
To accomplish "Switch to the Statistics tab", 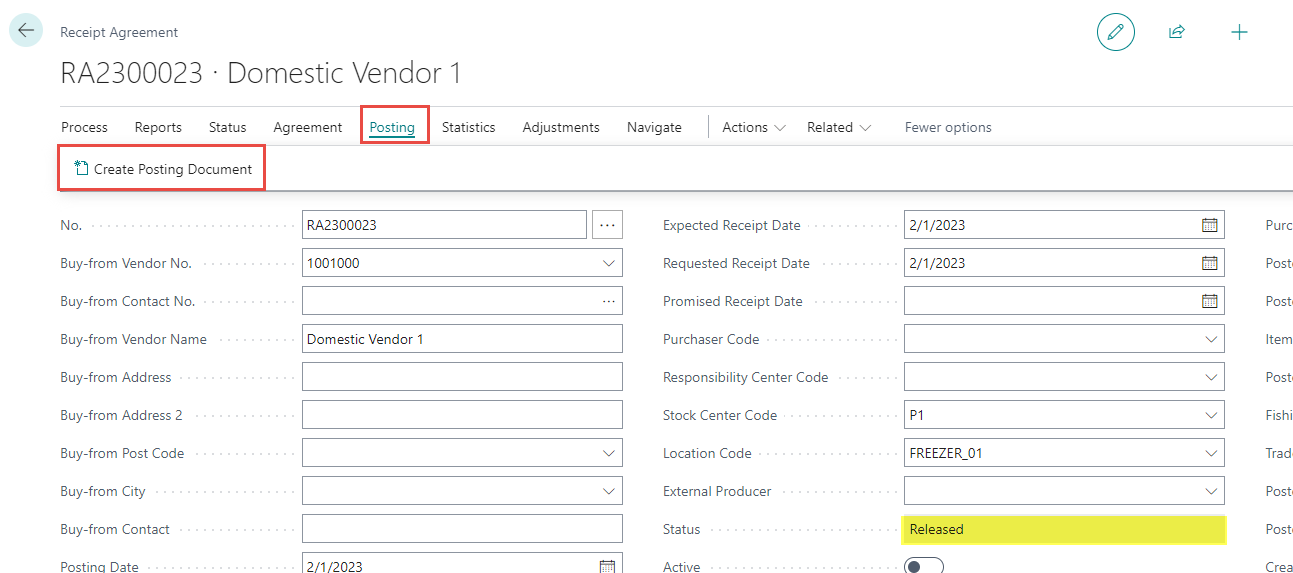I will point(468,127).
